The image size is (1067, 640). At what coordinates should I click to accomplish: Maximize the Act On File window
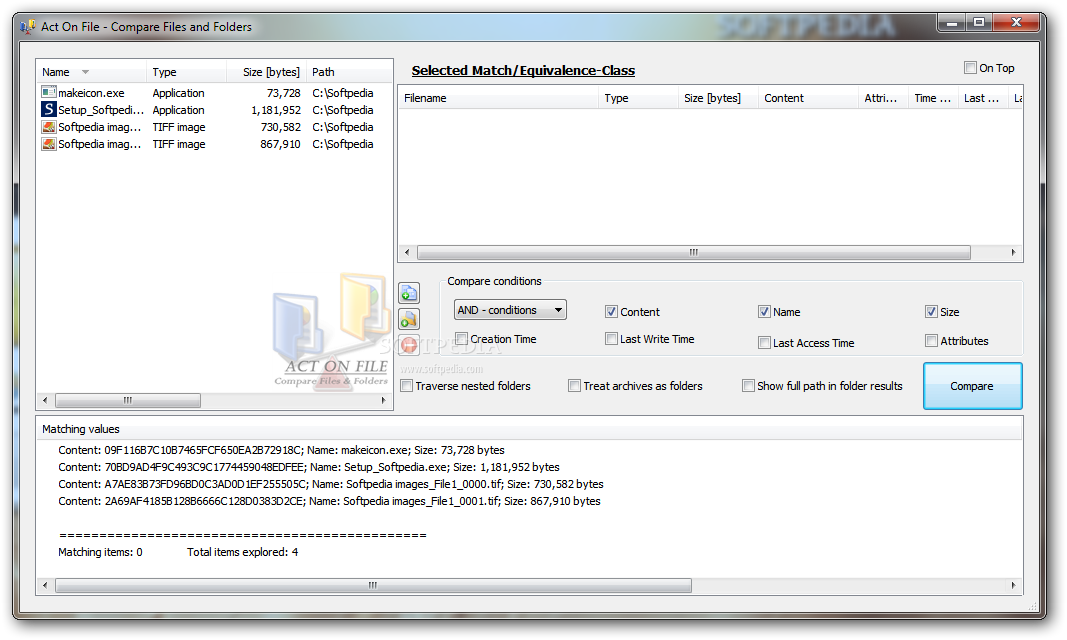[979, 22]
